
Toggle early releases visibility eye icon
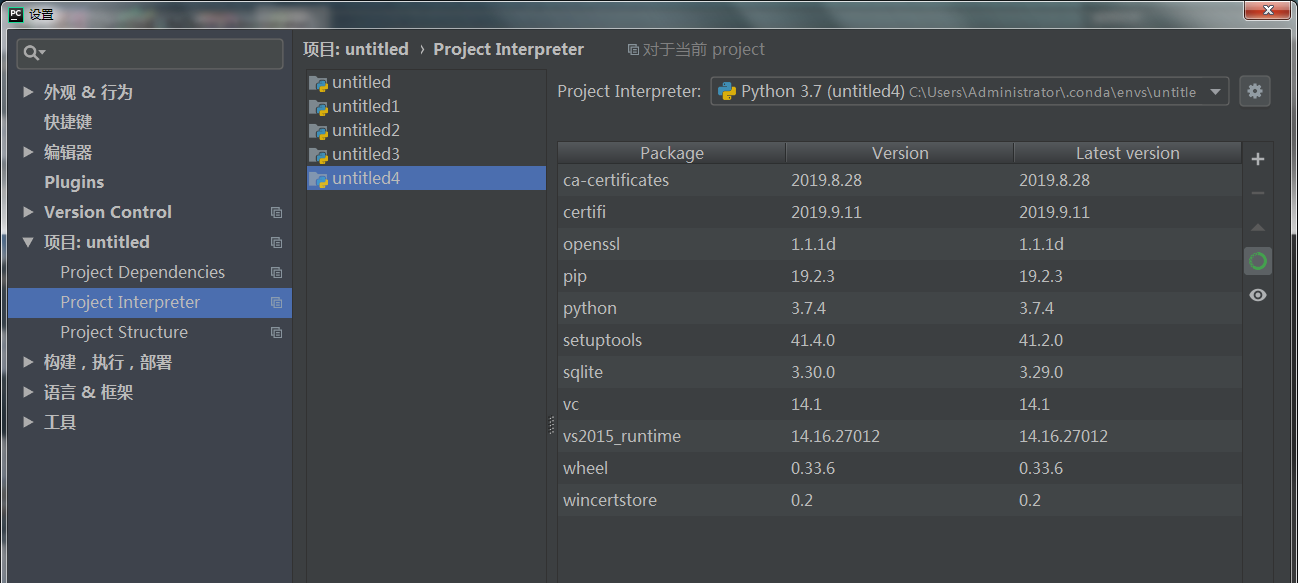tap(1257, 294)
